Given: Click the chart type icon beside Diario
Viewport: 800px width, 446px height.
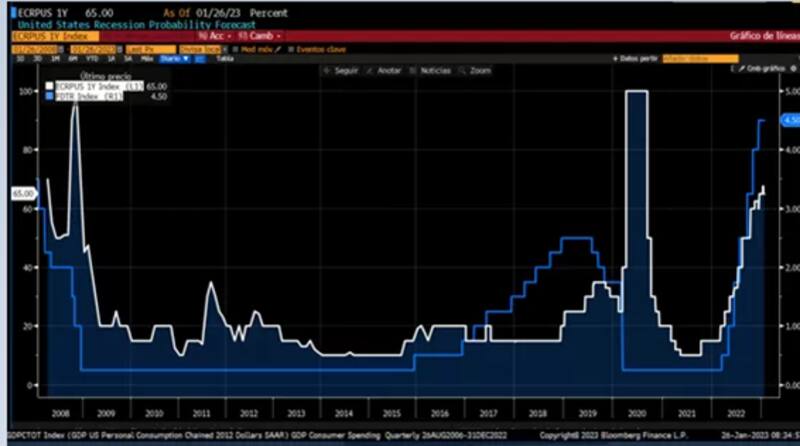Looking at the screenshot, I should [200, 59].
